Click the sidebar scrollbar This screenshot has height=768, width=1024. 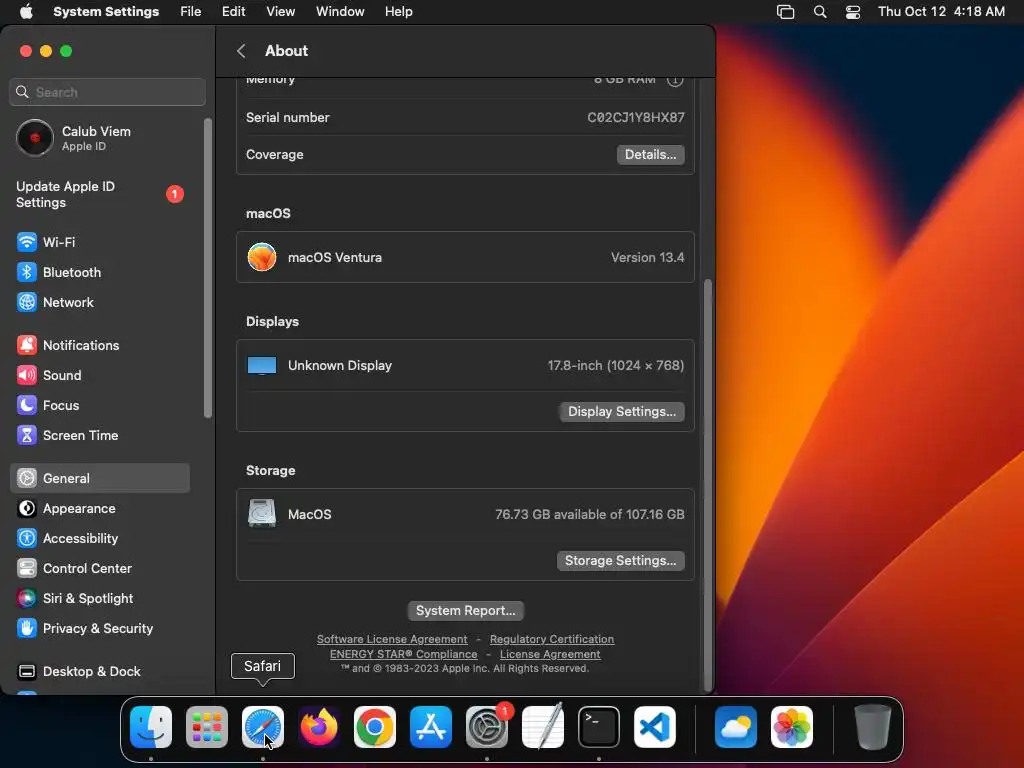point(208,268)
